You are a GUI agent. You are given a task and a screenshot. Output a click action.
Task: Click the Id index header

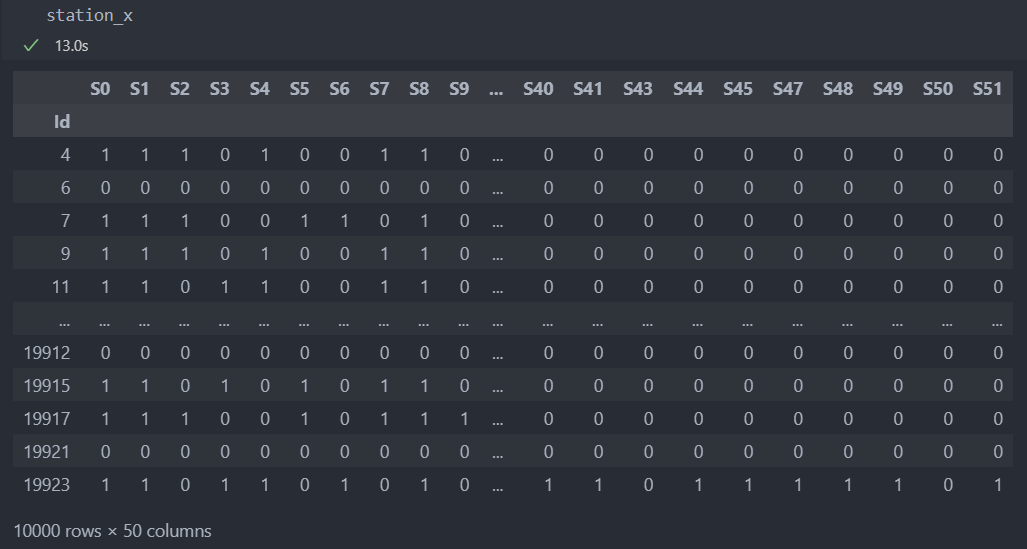click(x=62, y=122)
